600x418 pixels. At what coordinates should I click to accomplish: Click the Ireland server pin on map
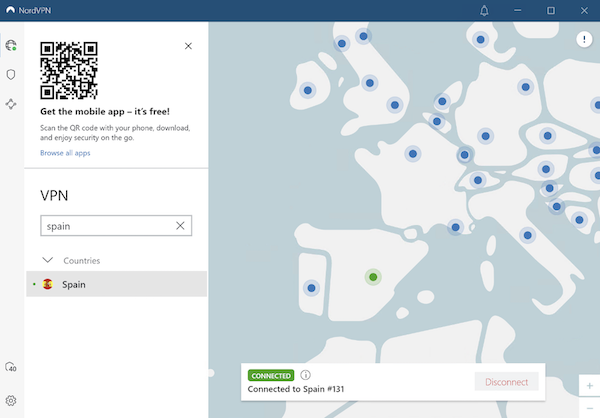pyautogui.click(x=308, y=90)
